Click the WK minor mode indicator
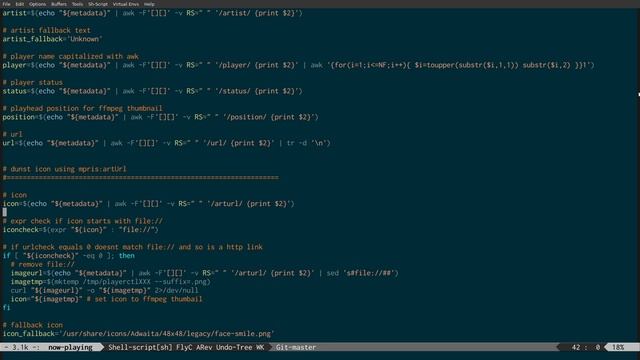640x360 pixels. point(260,347)
